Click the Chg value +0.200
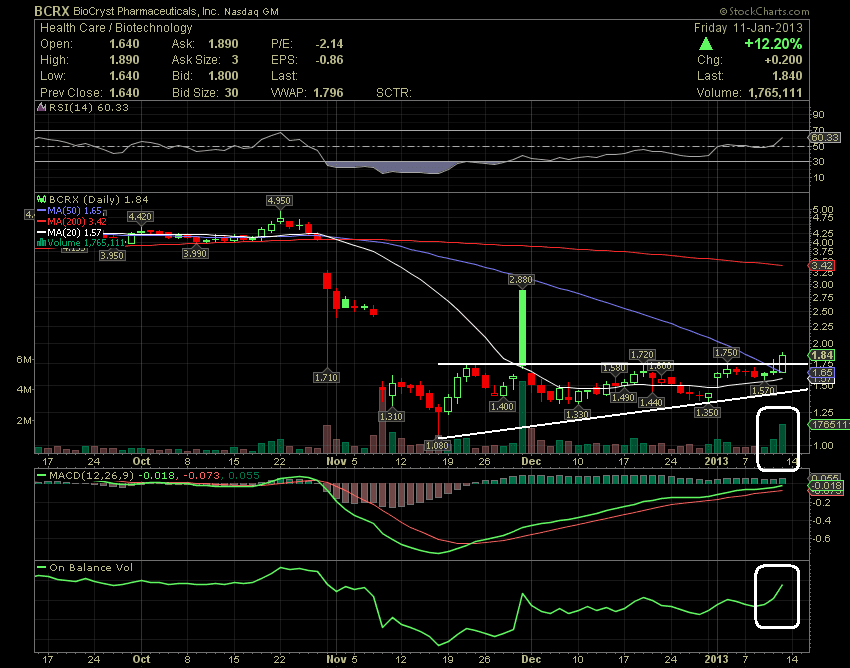 [781, 60]
